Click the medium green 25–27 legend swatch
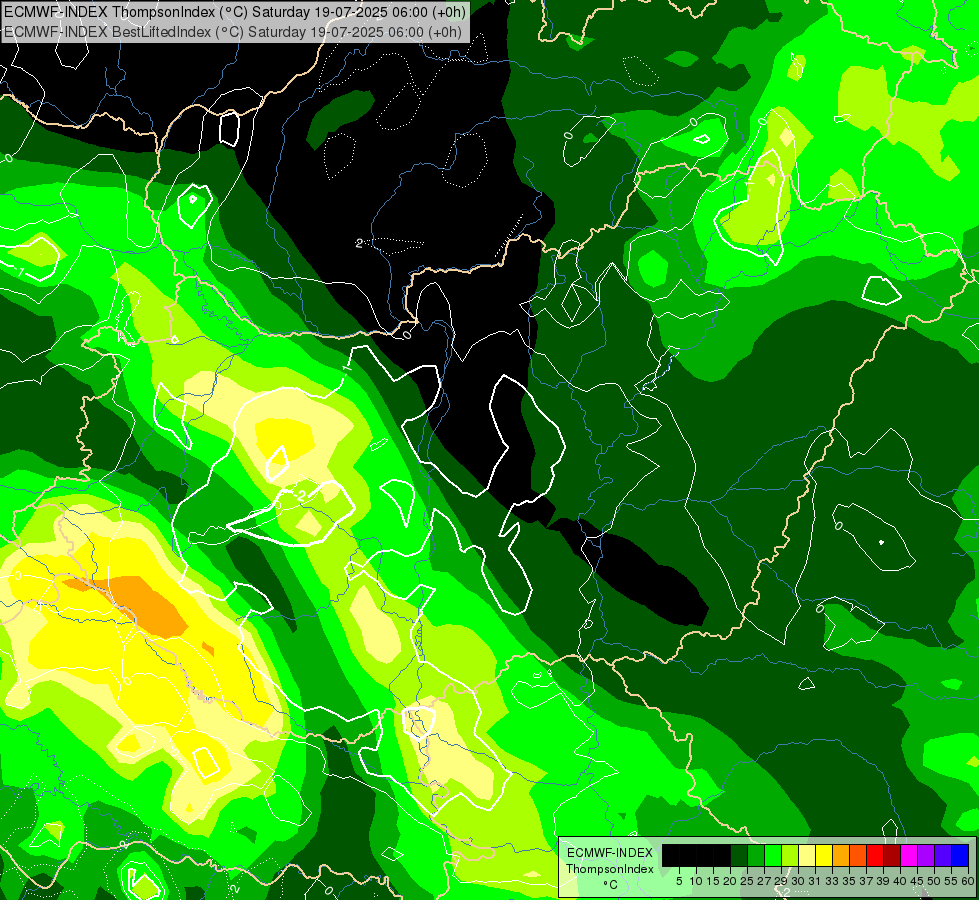The width and height of the screenshot is (979, 900). click(x=755, y=855)
